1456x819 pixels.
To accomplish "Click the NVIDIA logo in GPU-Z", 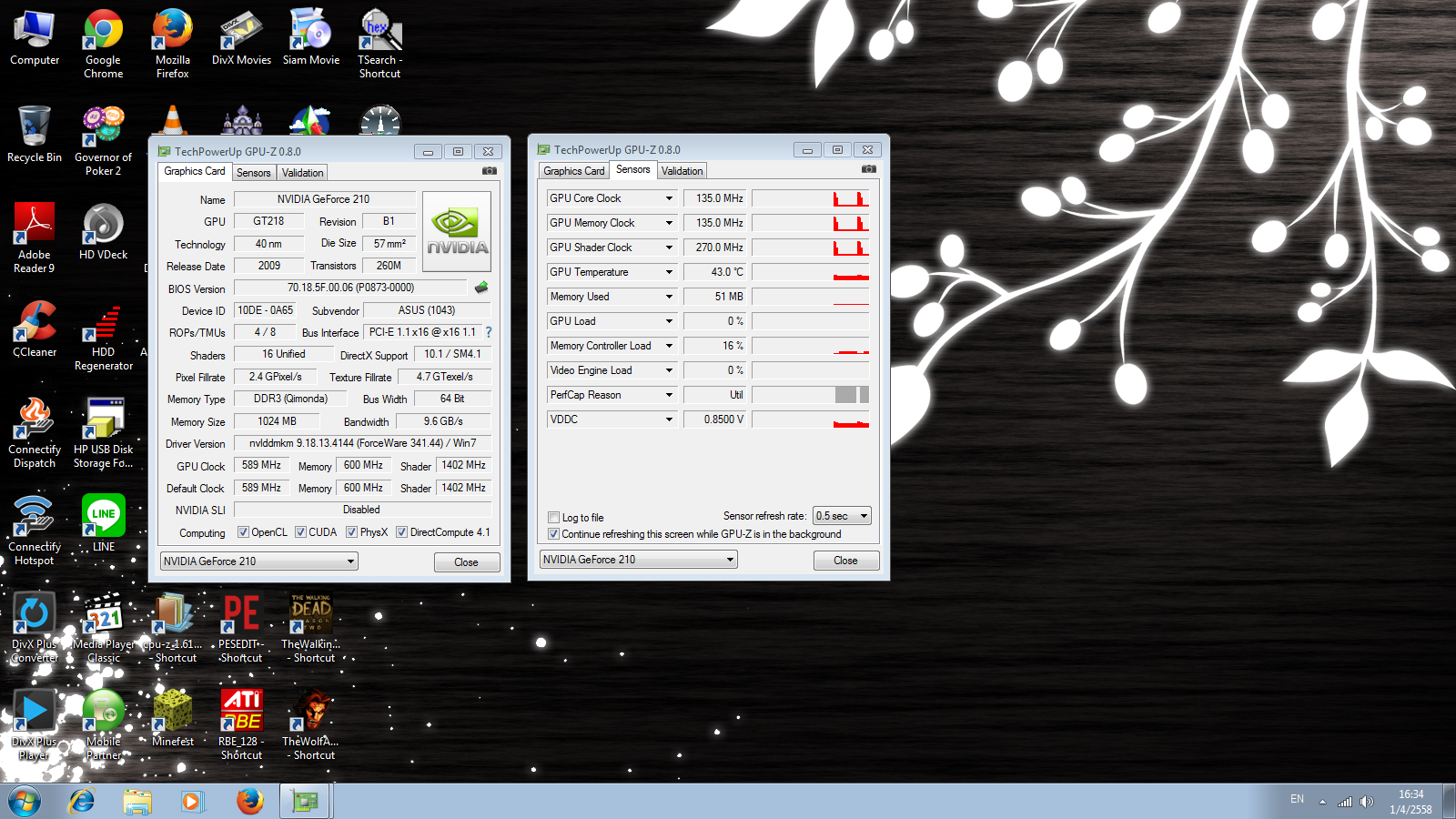I will (x=457, y=231).
